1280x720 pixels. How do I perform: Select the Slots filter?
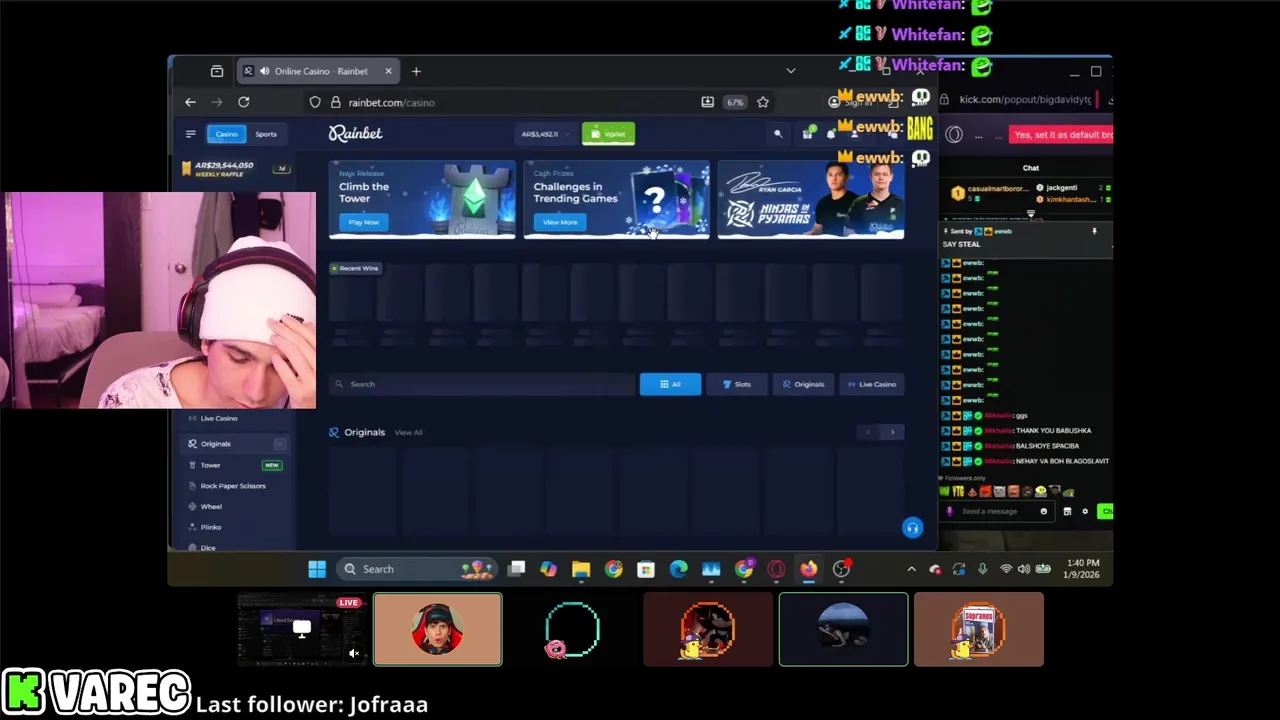point(737,384)
